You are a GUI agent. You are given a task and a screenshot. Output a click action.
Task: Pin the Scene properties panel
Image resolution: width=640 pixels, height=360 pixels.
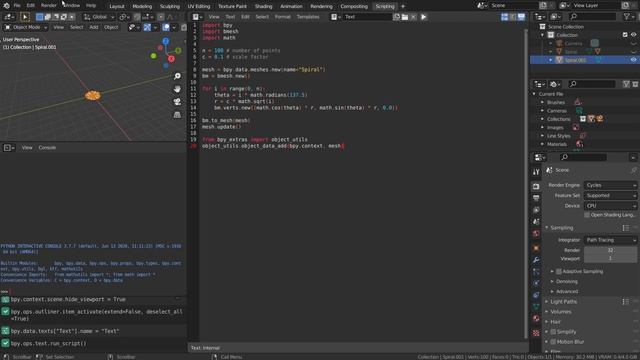coord(633,170)
